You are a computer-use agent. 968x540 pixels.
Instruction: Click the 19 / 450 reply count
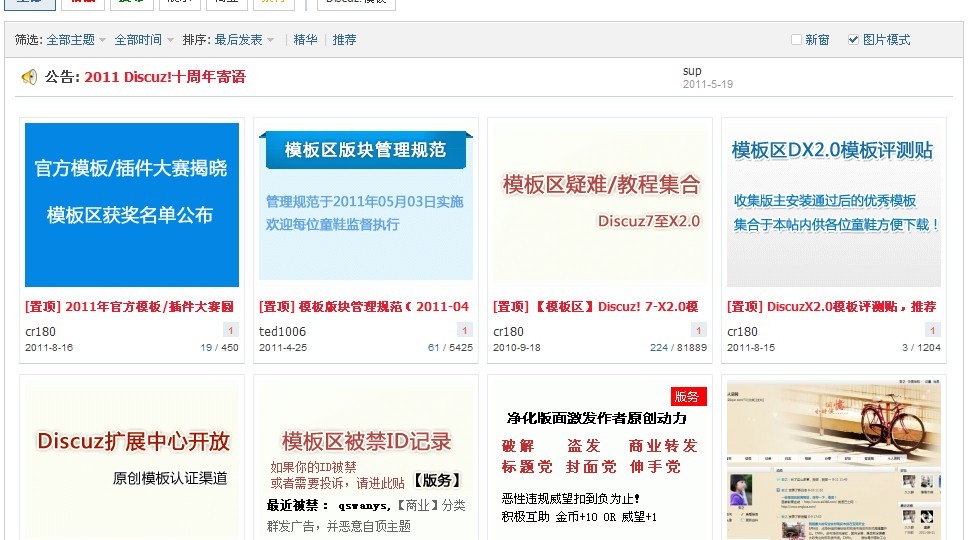pos(219,347)
